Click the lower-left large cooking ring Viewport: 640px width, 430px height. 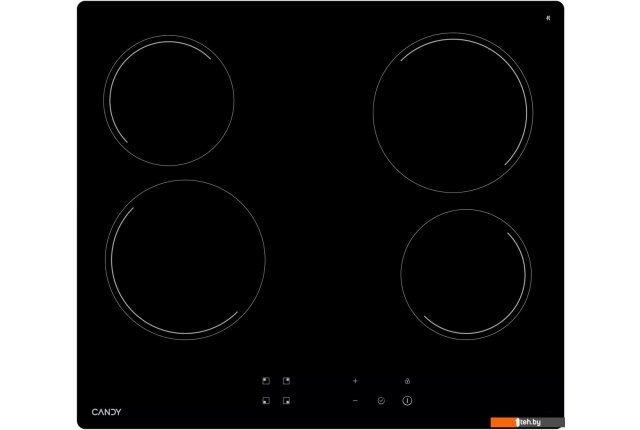(x=187, y=260)
